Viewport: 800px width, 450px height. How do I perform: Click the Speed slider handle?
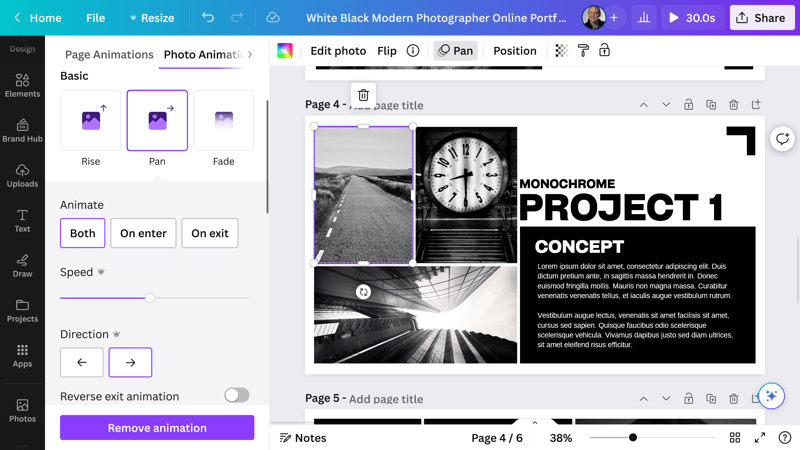click(149, 297)
